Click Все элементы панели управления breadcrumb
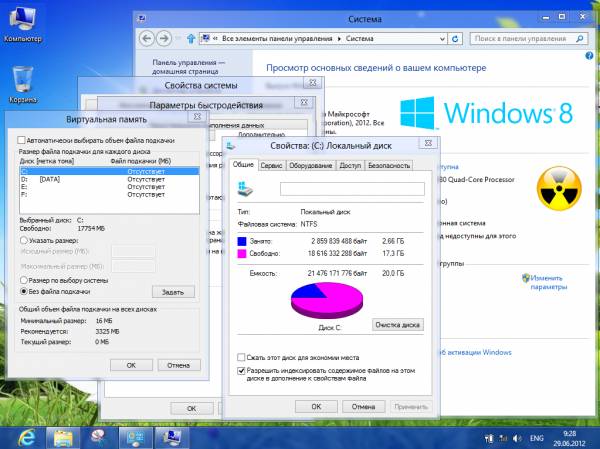600x449 pixels. click(277, 39)
